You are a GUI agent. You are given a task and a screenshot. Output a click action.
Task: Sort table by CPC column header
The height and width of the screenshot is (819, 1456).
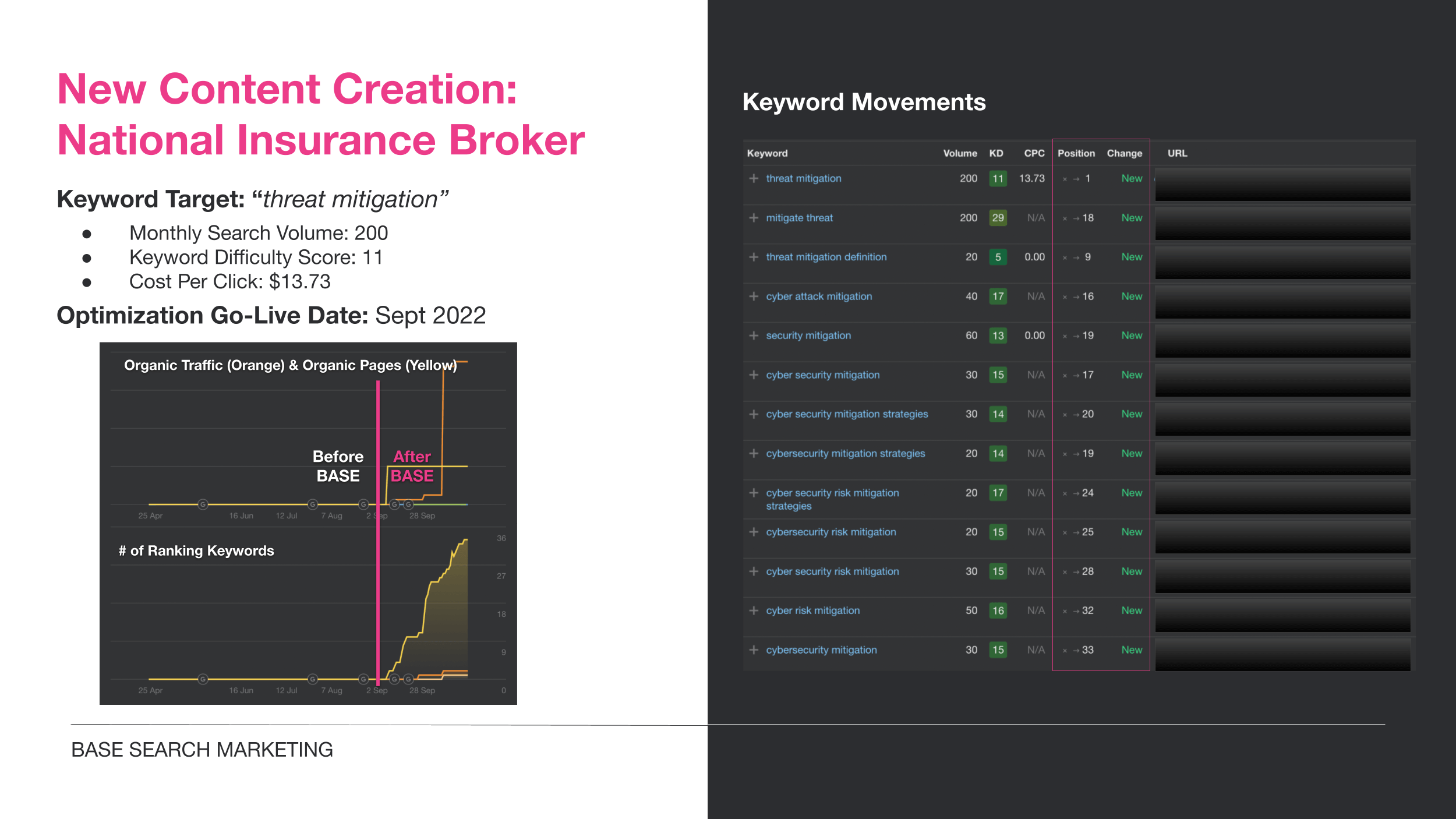[x=1034, y=153]
